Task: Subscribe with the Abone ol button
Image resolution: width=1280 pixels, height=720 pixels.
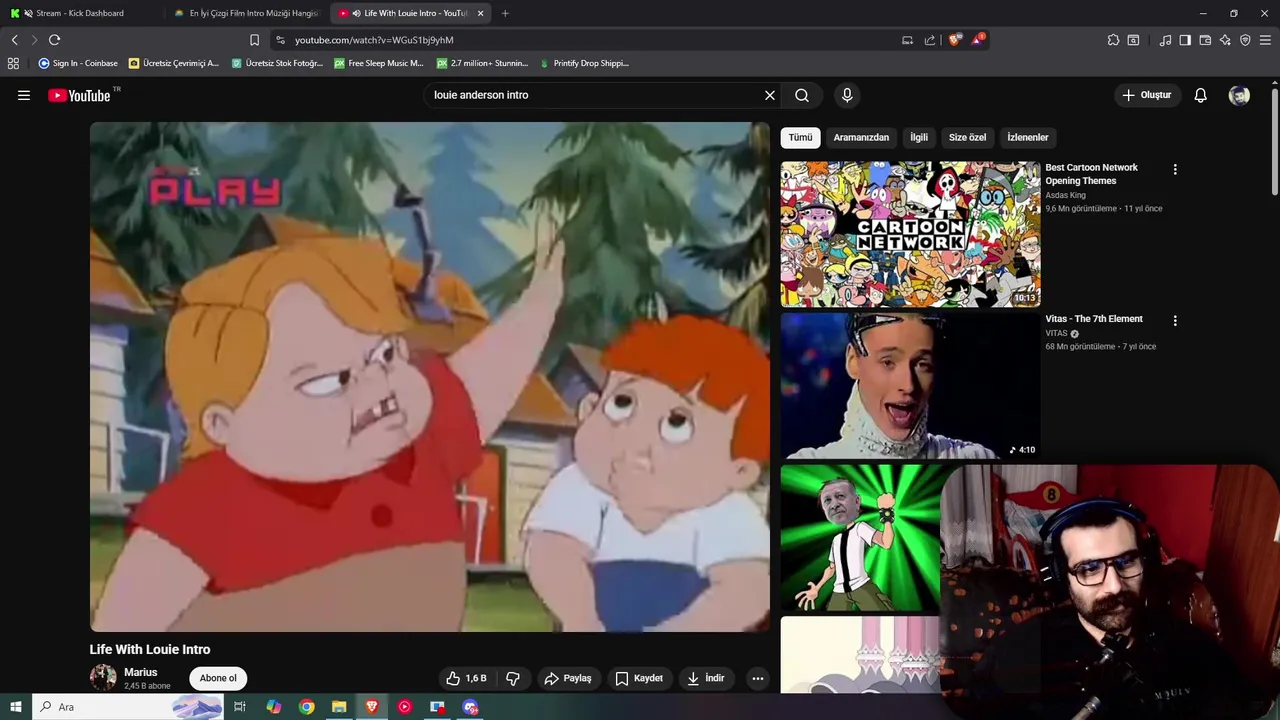Action: [218, 678]
